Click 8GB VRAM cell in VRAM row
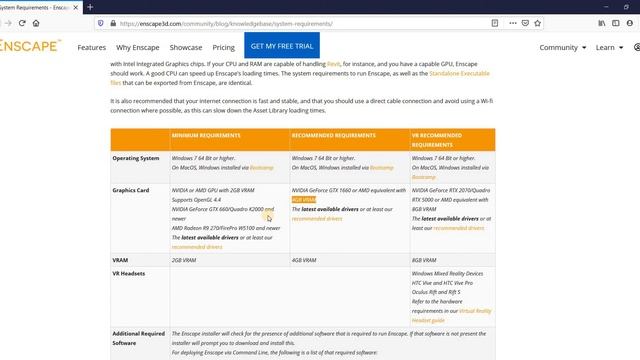Viewport: 640px width, 360px height. 424,260
